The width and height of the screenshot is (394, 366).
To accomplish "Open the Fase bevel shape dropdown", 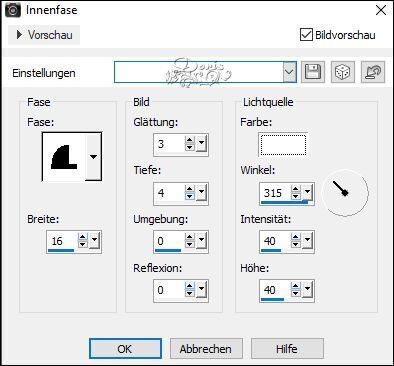I will [x=93, y=156].
